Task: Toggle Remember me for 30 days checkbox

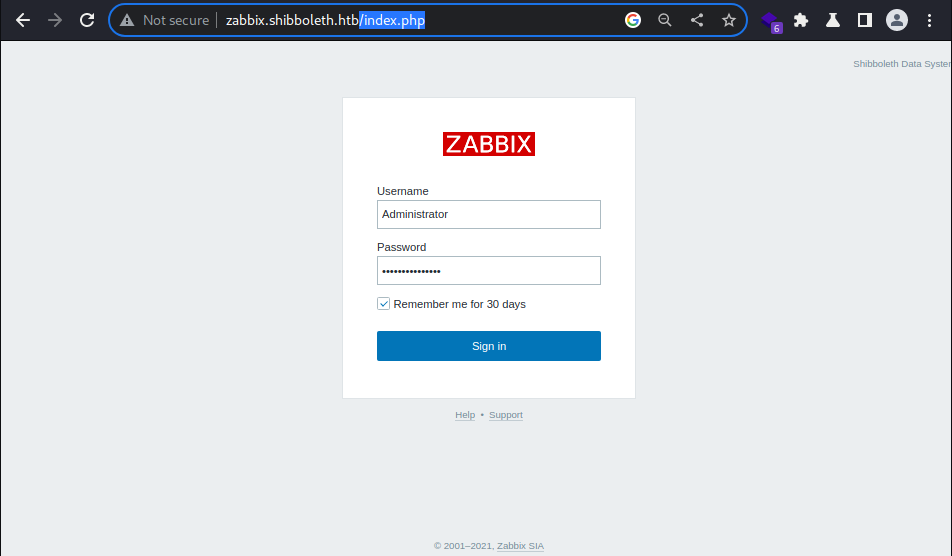Action: (x=383, y=303)
